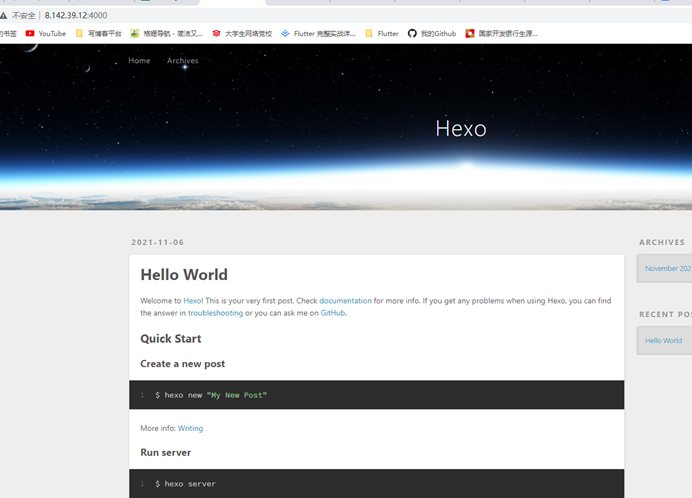Screen dimensions: 692x498
Task: Open the 写博客平台 bookmark folder
Action: pyautogui.click(x=99, y=34)
